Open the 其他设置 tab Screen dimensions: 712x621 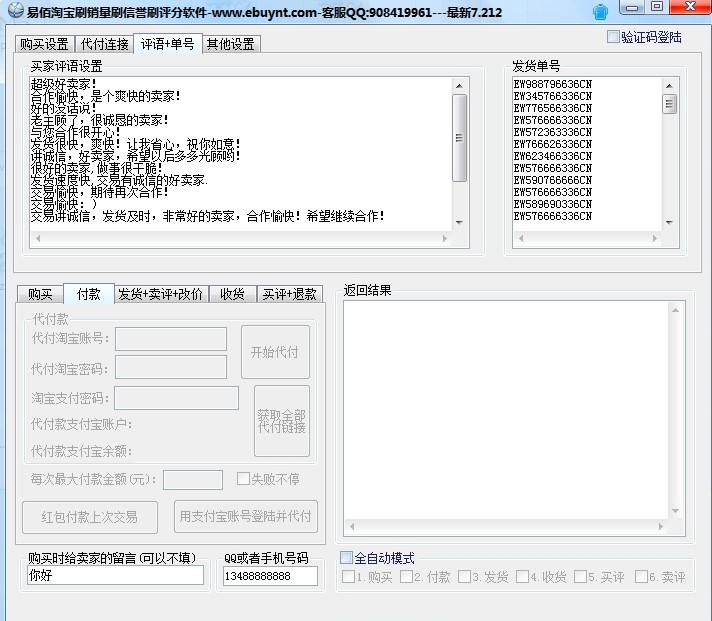[231, 44]
